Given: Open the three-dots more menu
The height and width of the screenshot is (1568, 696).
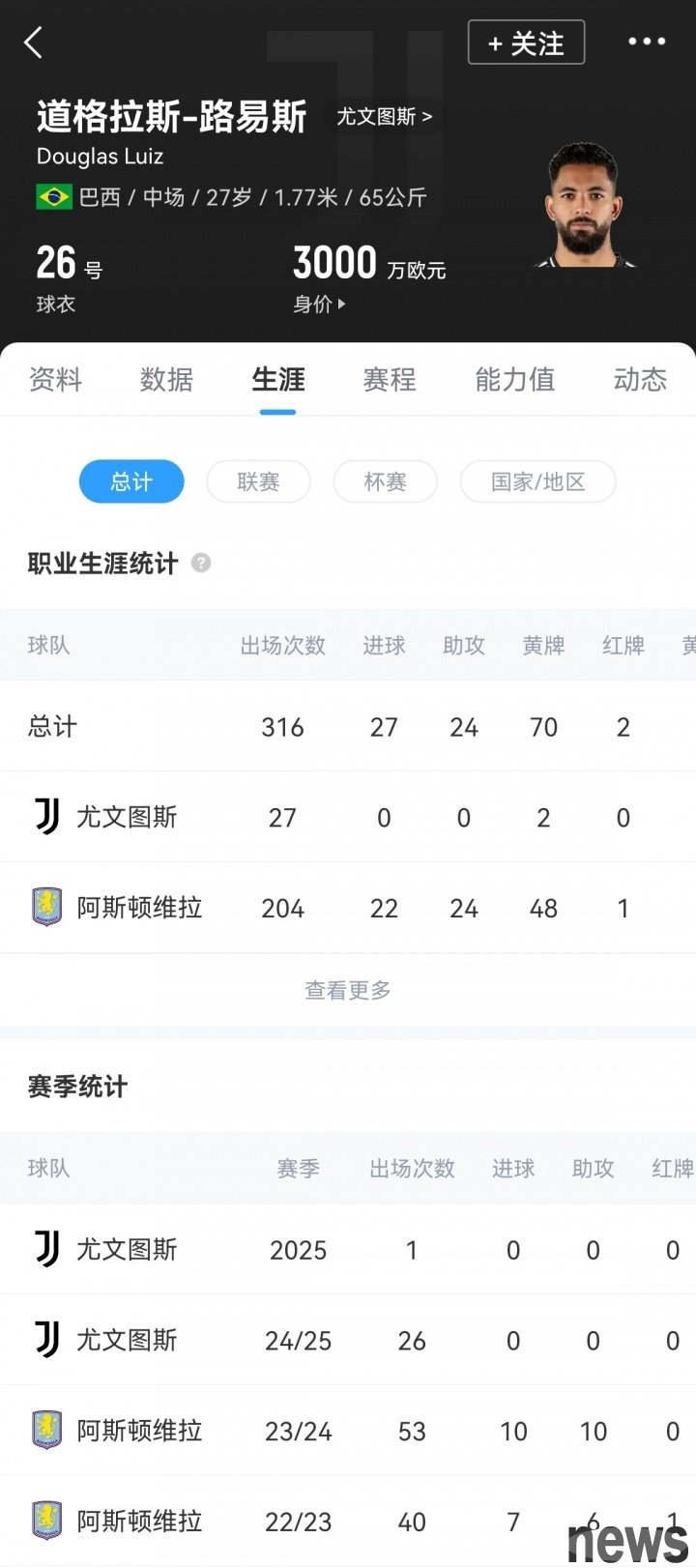Looking at the screenshot, I should tap(647, 42).
